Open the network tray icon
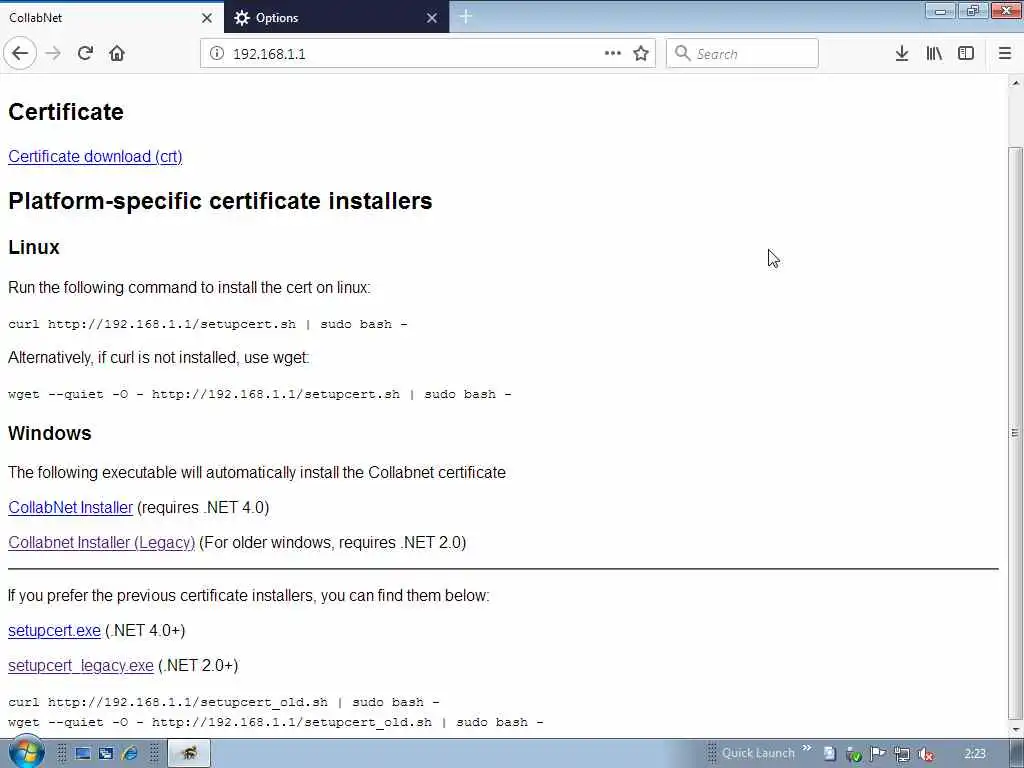 (902, 754)
